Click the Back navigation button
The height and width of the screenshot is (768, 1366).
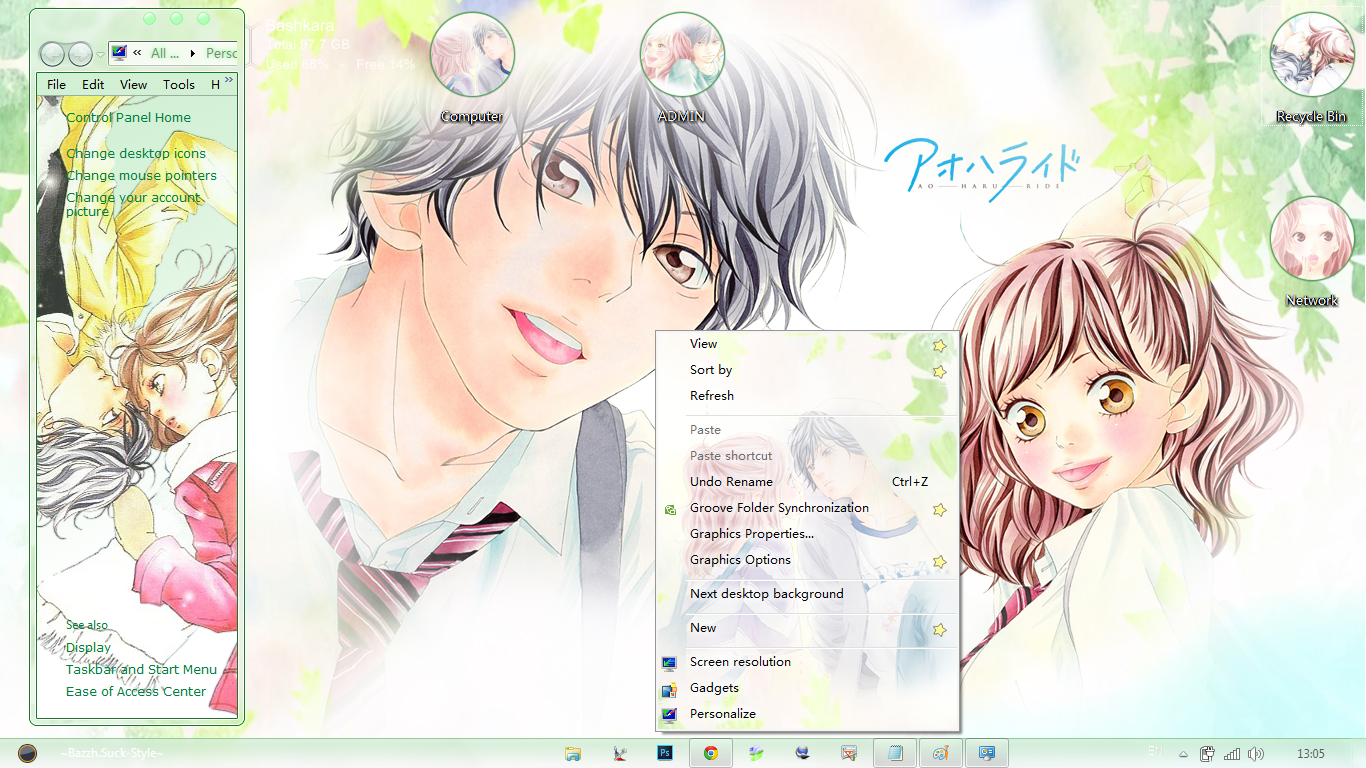(x=53, y=54)
